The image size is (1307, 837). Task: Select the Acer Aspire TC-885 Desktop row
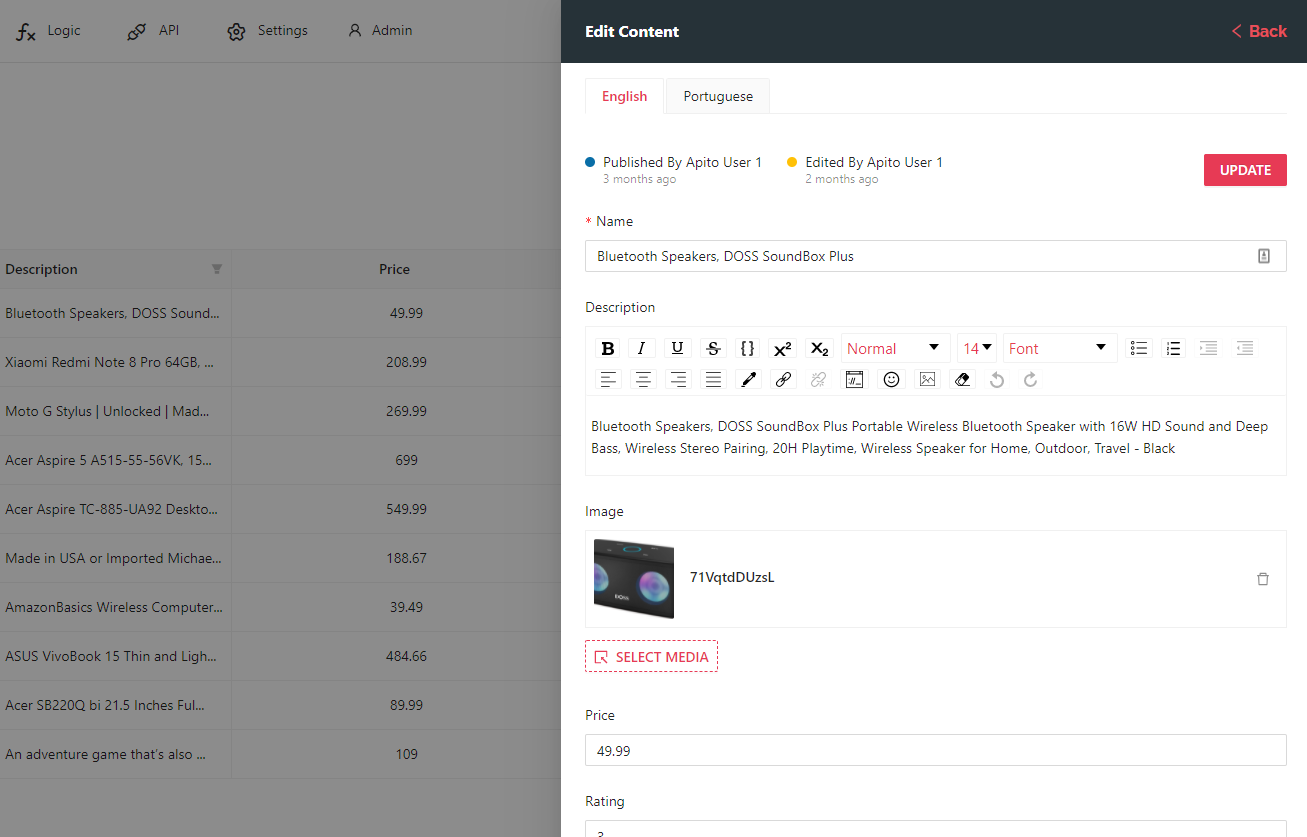(x=280, y=509)
